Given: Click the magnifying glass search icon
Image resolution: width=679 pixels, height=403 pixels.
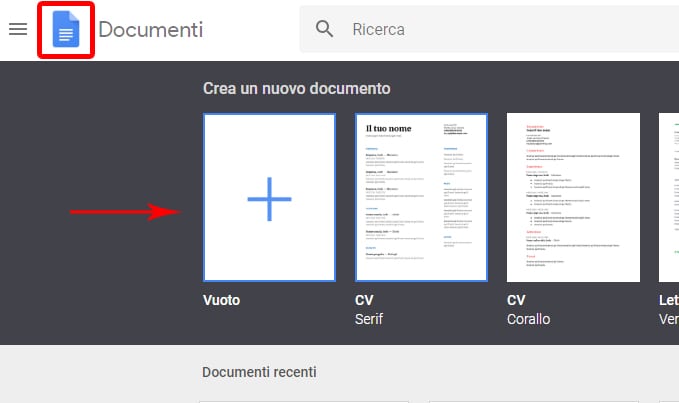Looking at the screenshot, I should [324, 29].
